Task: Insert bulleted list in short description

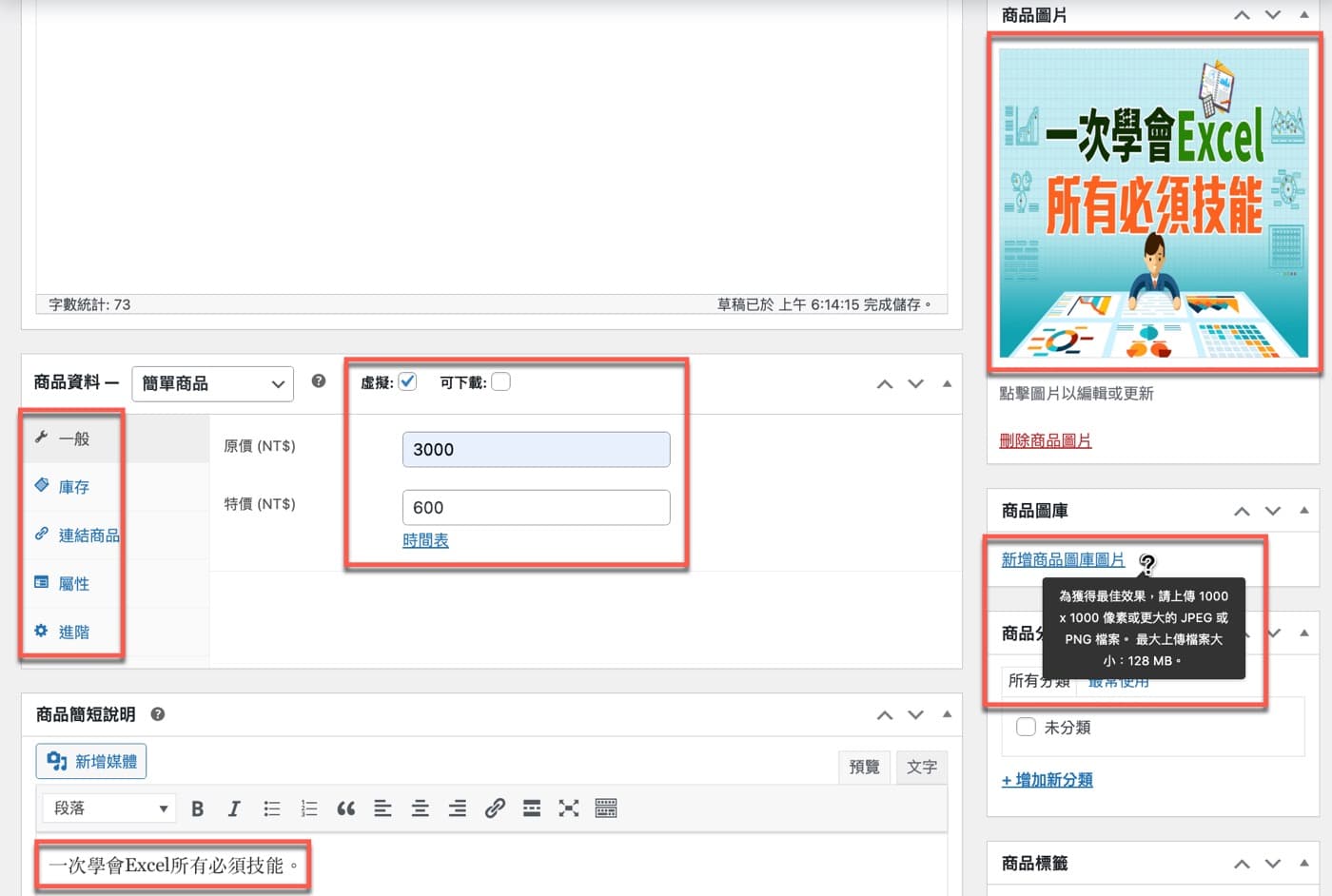Action: pos(272,808)
